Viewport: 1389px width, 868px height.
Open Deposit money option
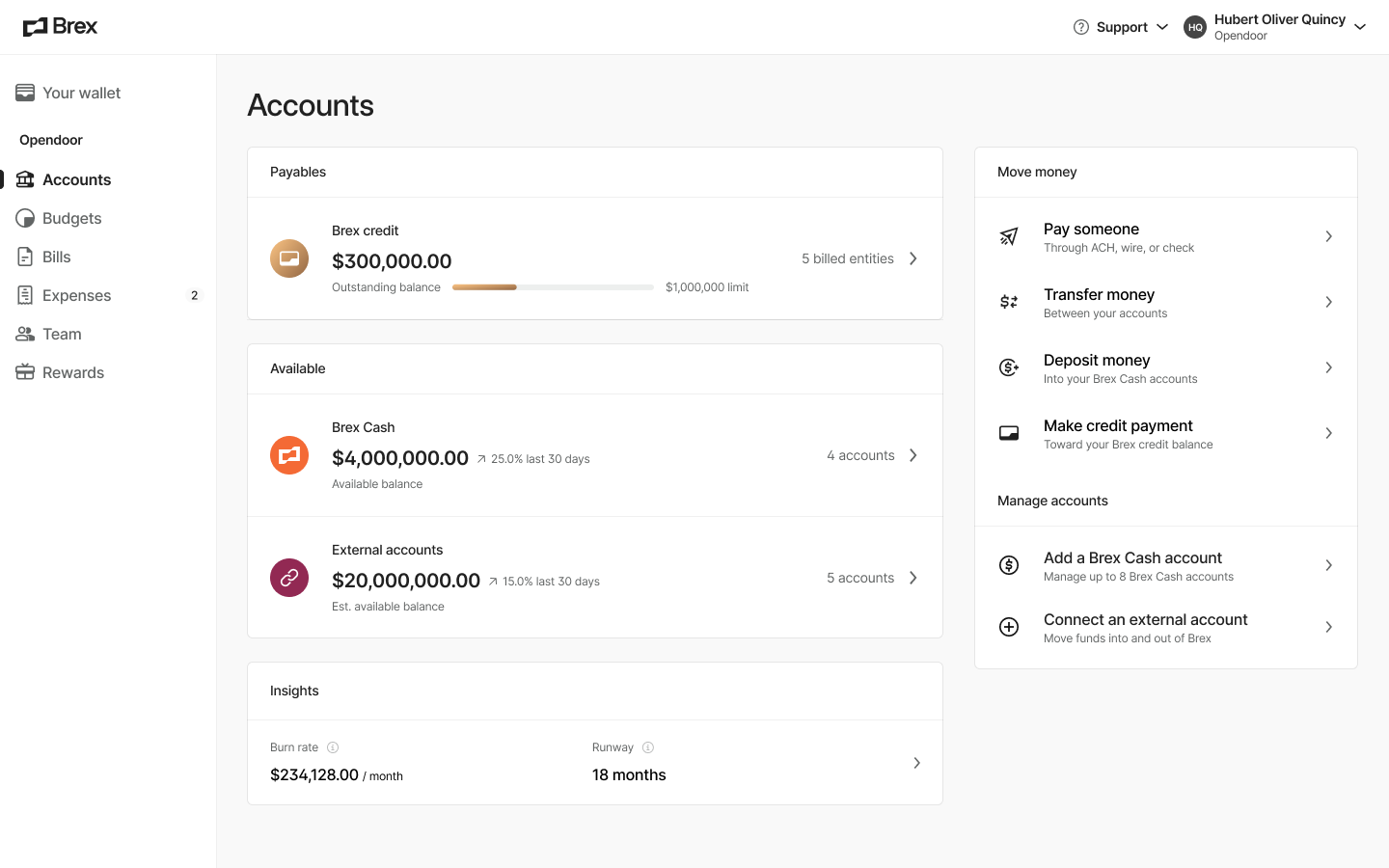(x=1166, y=367)
